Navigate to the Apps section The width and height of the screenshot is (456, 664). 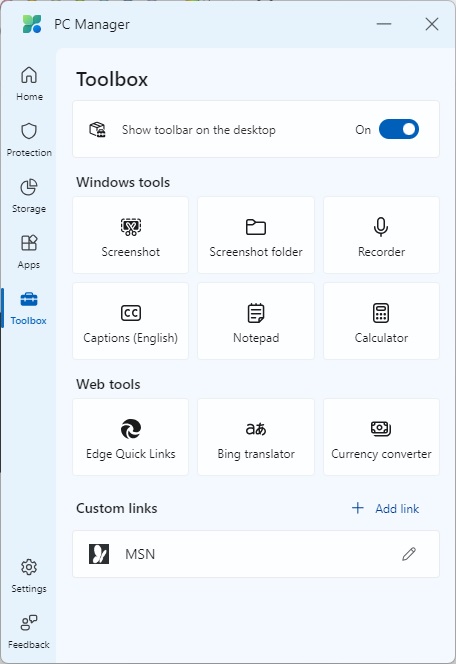29,252
